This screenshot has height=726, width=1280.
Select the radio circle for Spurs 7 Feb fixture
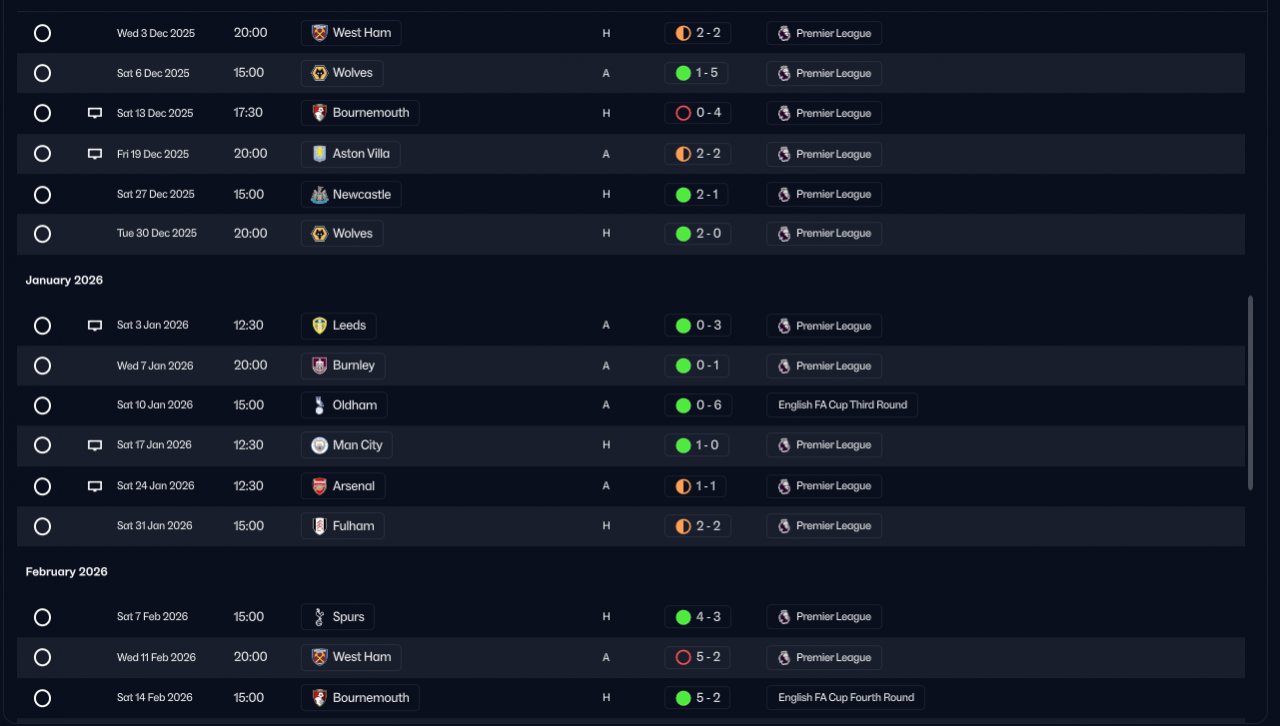pos(42,617)
